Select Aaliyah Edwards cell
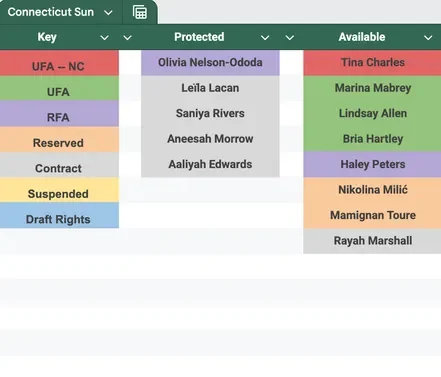This screenshot has height=377, width=441. tap(210, 165)
